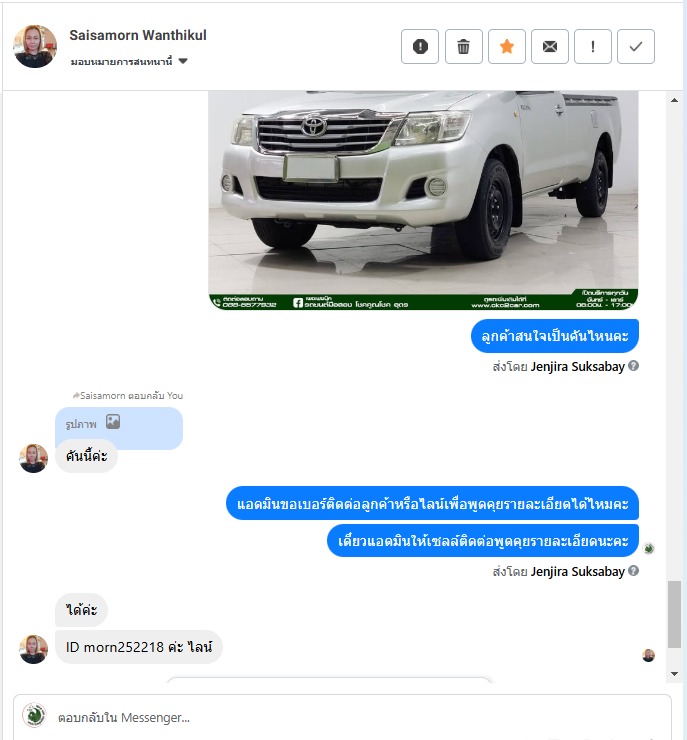Mark conversation unread with envelope icon
The image size is (687, 740).
coord(550,46)
